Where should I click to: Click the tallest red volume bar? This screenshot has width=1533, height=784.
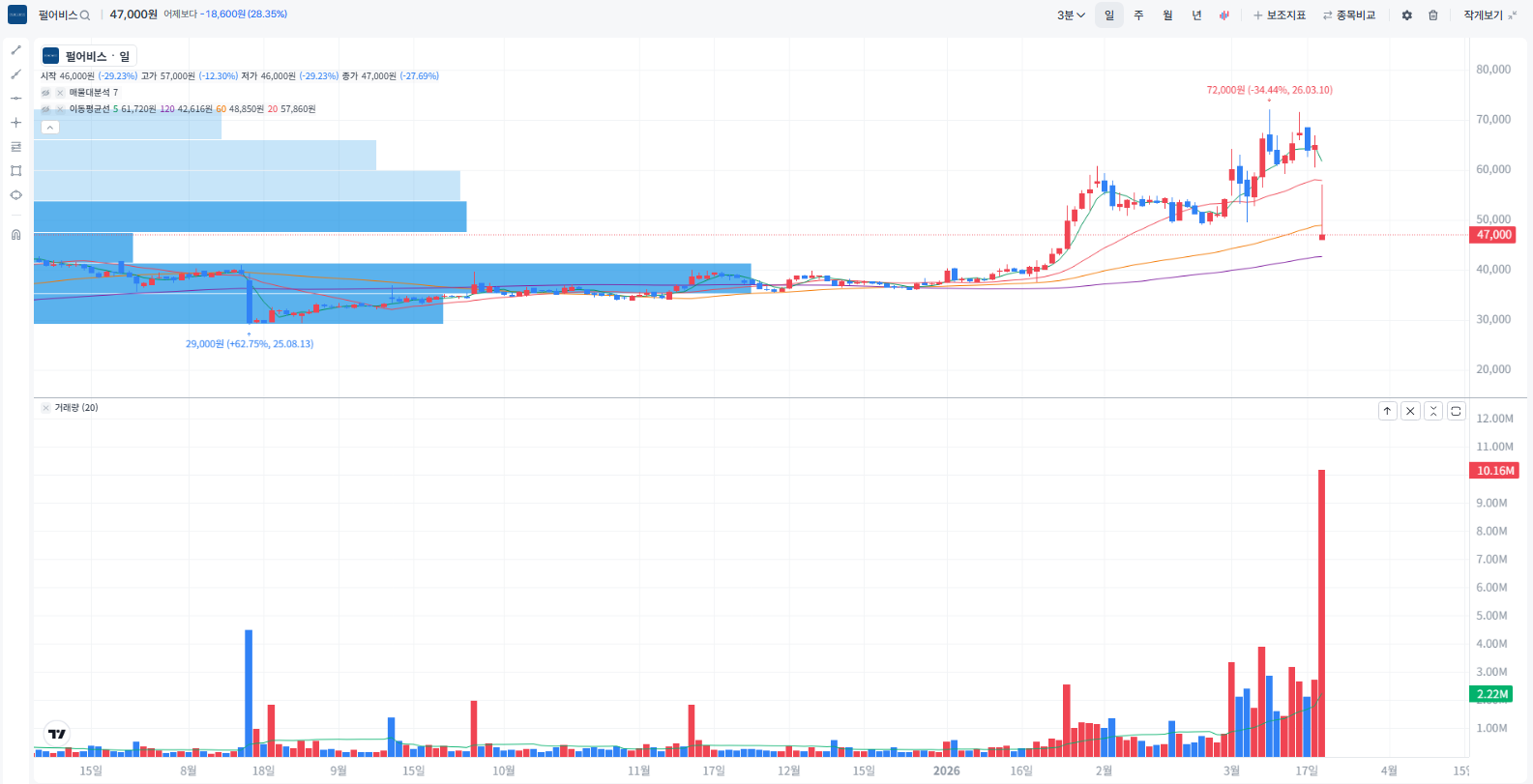click(1322, 613)
